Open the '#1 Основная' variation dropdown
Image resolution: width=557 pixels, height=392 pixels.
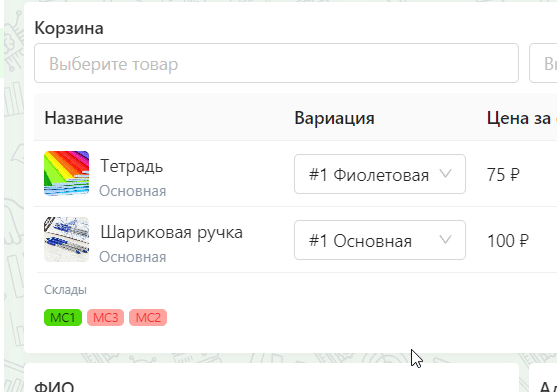(380, 240)
